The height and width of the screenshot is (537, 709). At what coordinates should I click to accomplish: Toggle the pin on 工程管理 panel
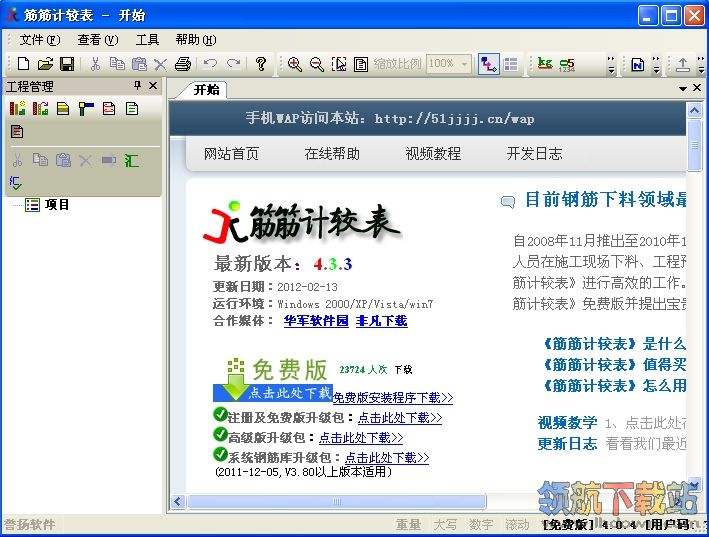(138, 86)
